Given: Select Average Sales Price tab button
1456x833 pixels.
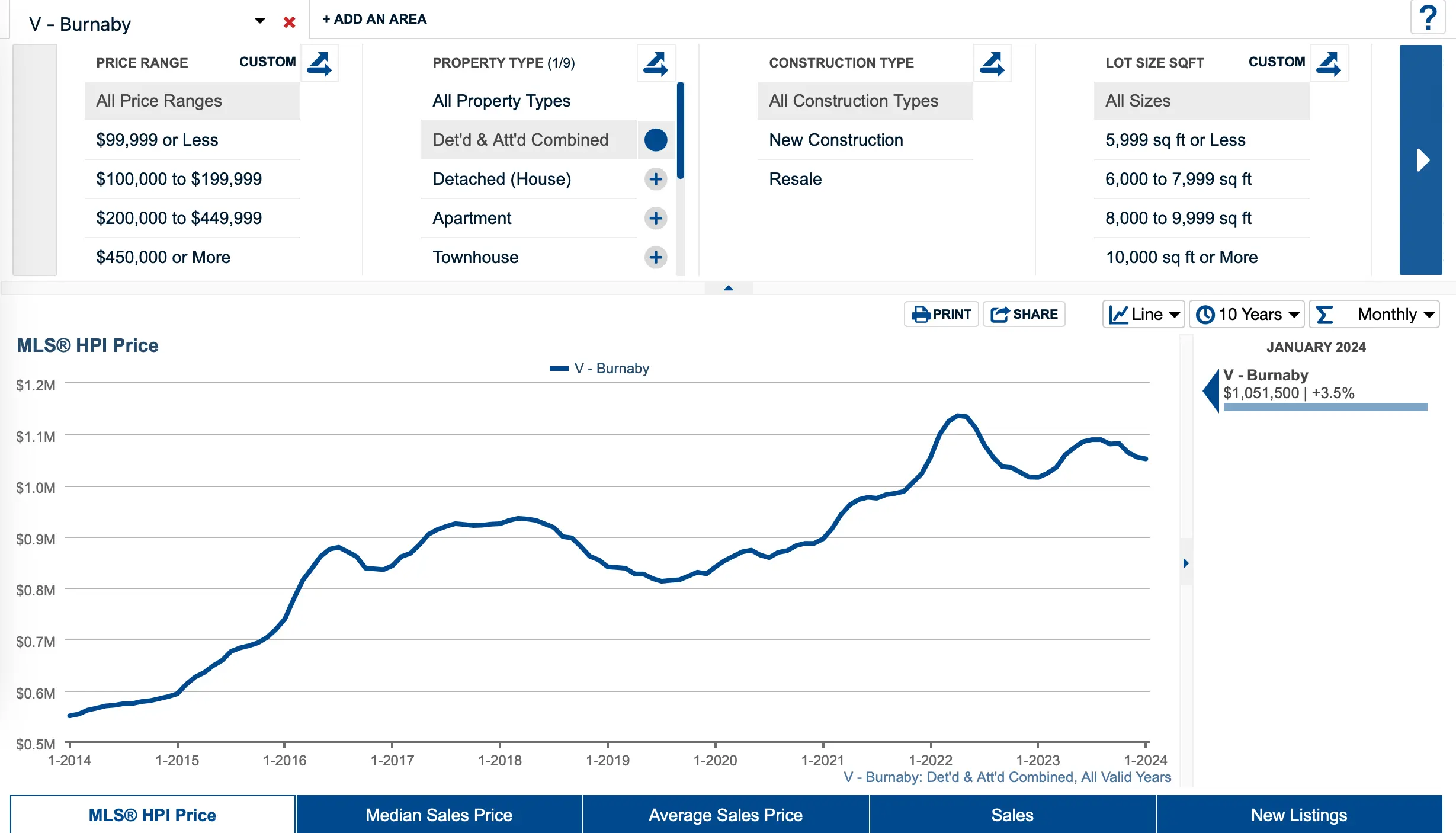Looking at the screenshot, I should (x=727, y=813).
